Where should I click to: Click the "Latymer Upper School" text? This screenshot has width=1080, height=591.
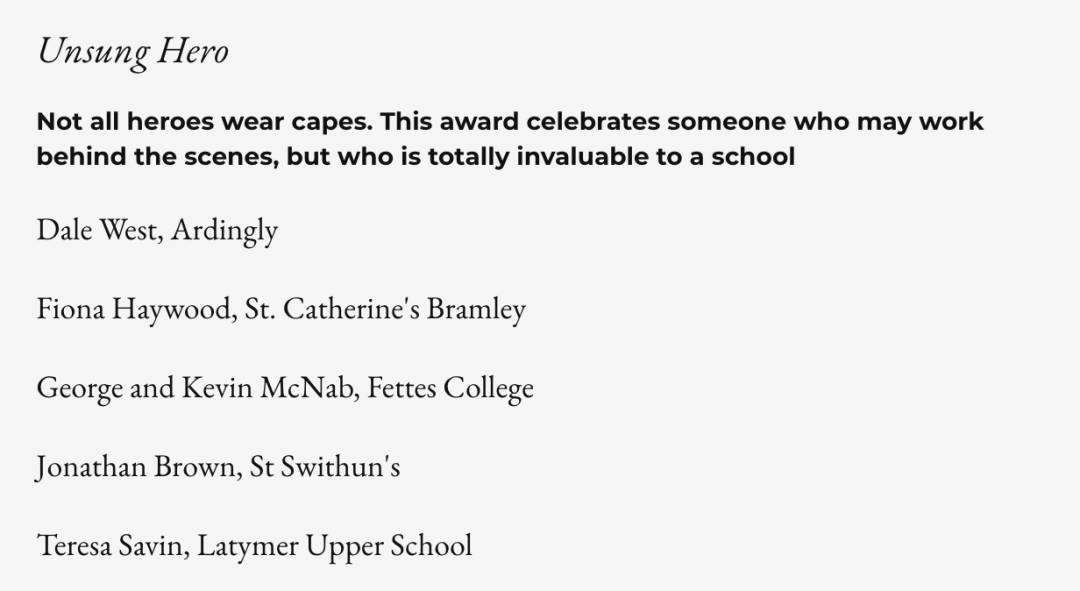pyautogui.click(x=334, y=546)
